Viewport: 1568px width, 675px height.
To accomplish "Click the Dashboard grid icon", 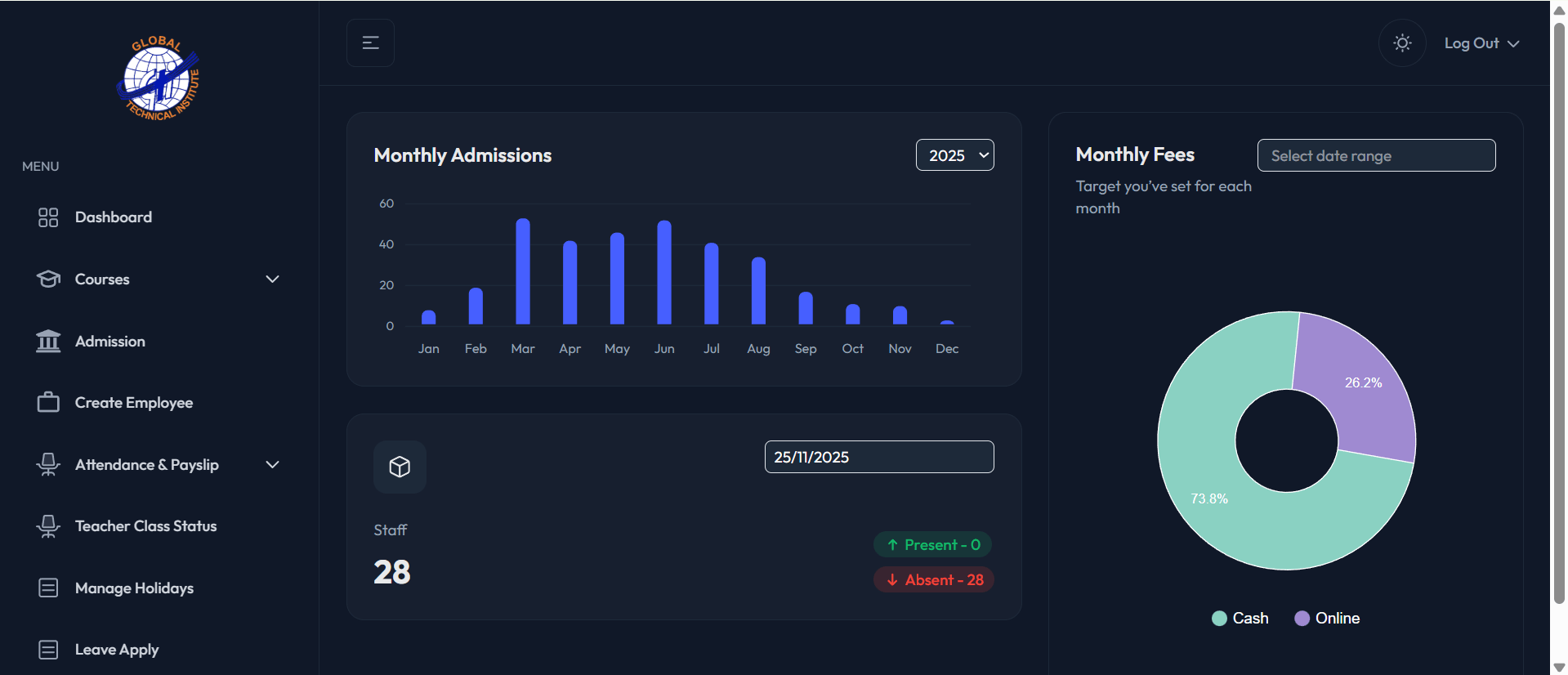I will pyautogui.click(x=48, y=217).
